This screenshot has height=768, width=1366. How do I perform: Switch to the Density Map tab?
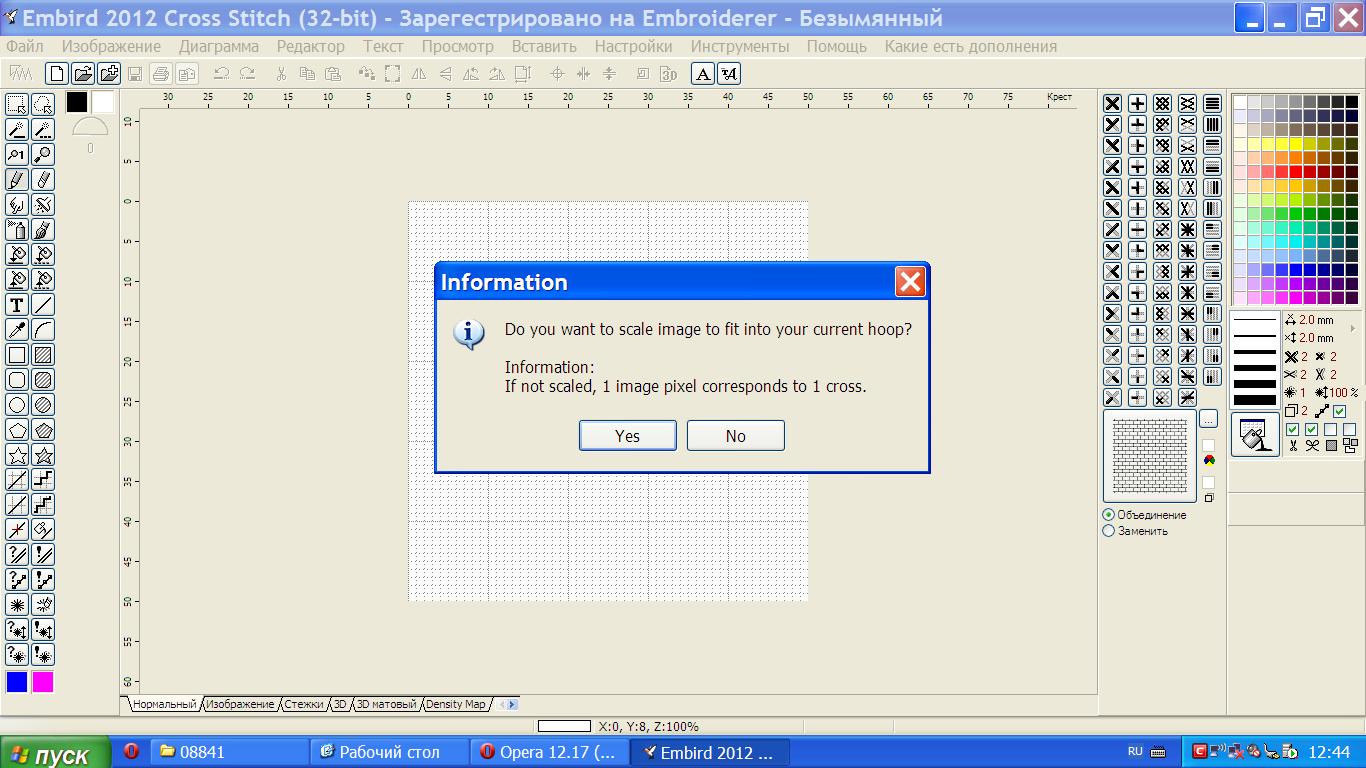455,704
